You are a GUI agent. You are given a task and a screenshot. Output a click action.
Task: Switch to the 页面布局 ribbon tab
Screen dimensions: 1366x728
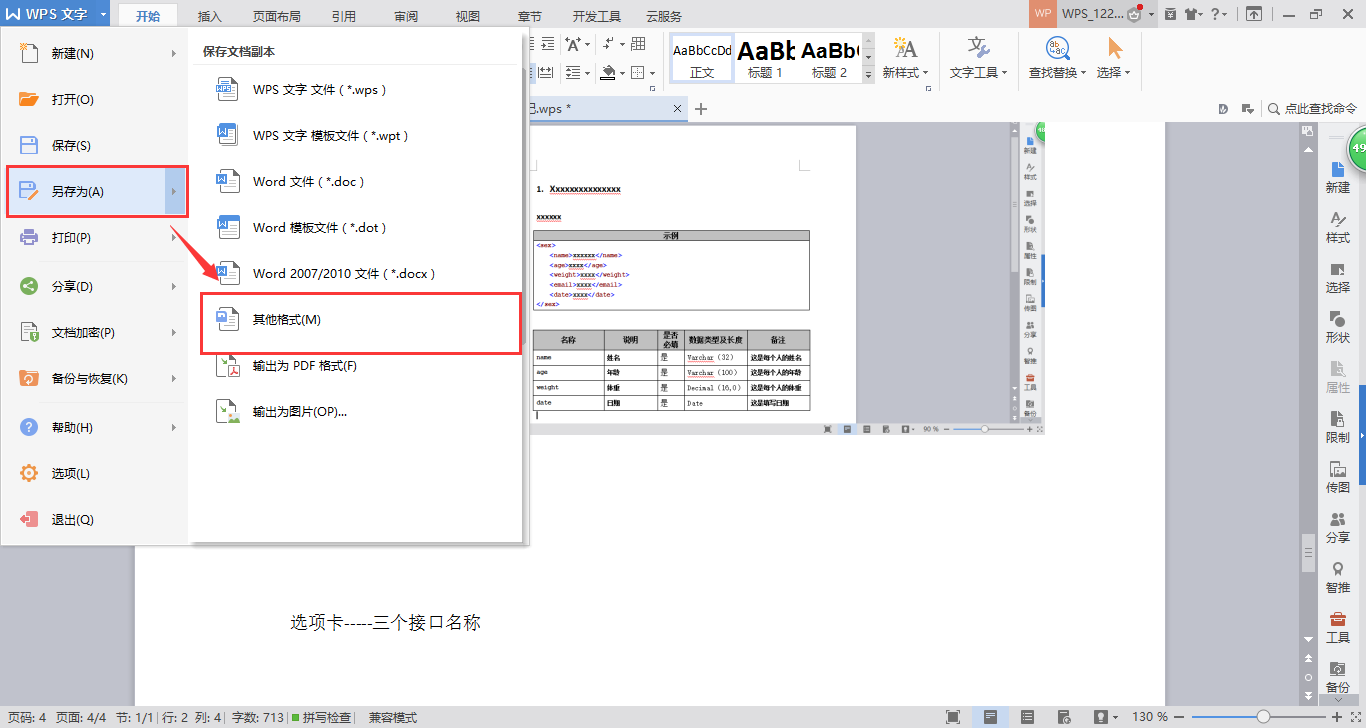click(x=277, y=16)
